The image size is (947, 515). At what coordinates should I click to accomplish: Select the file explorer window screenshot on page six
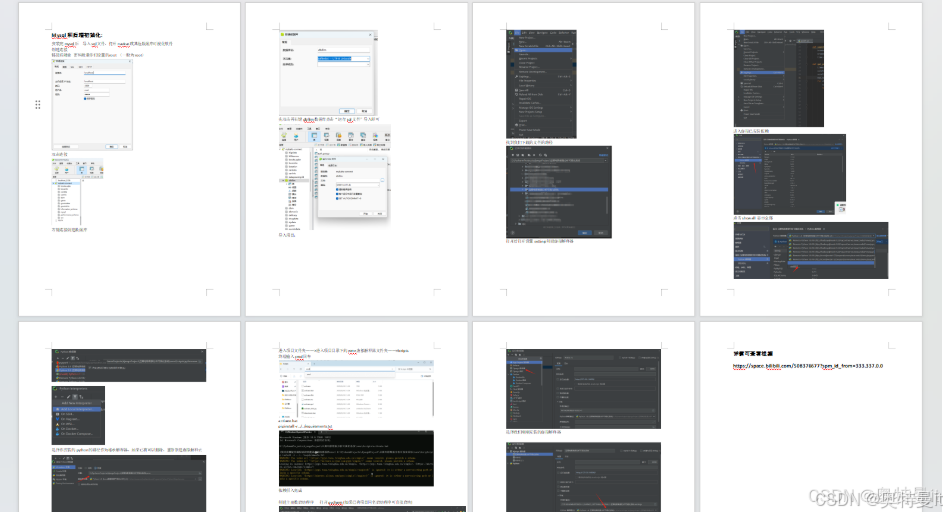point(355,391)
